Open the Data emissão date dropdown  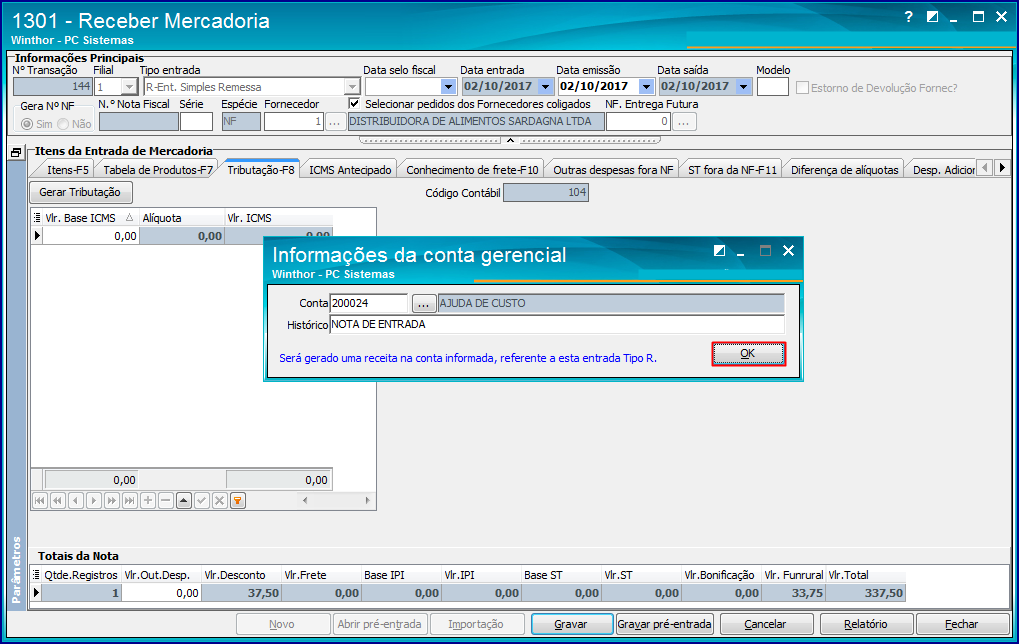646,86
